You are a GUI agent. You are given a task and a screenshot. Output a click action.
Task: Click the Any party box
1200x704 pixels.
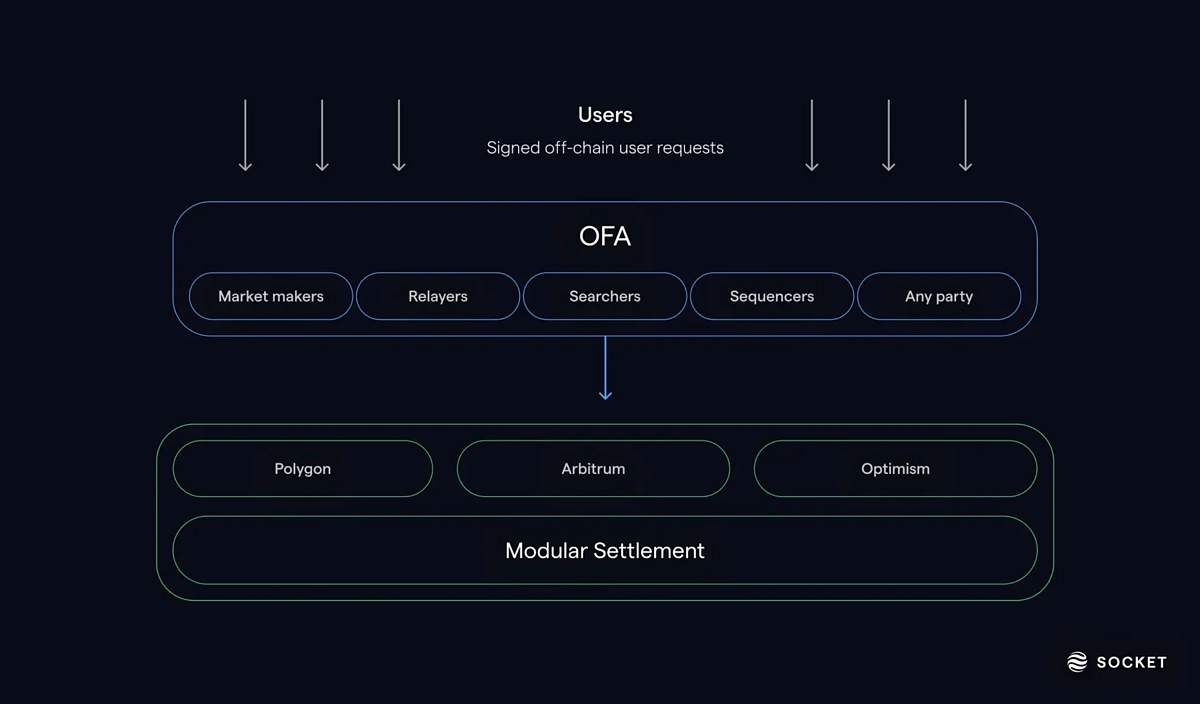tap(939, 296)
